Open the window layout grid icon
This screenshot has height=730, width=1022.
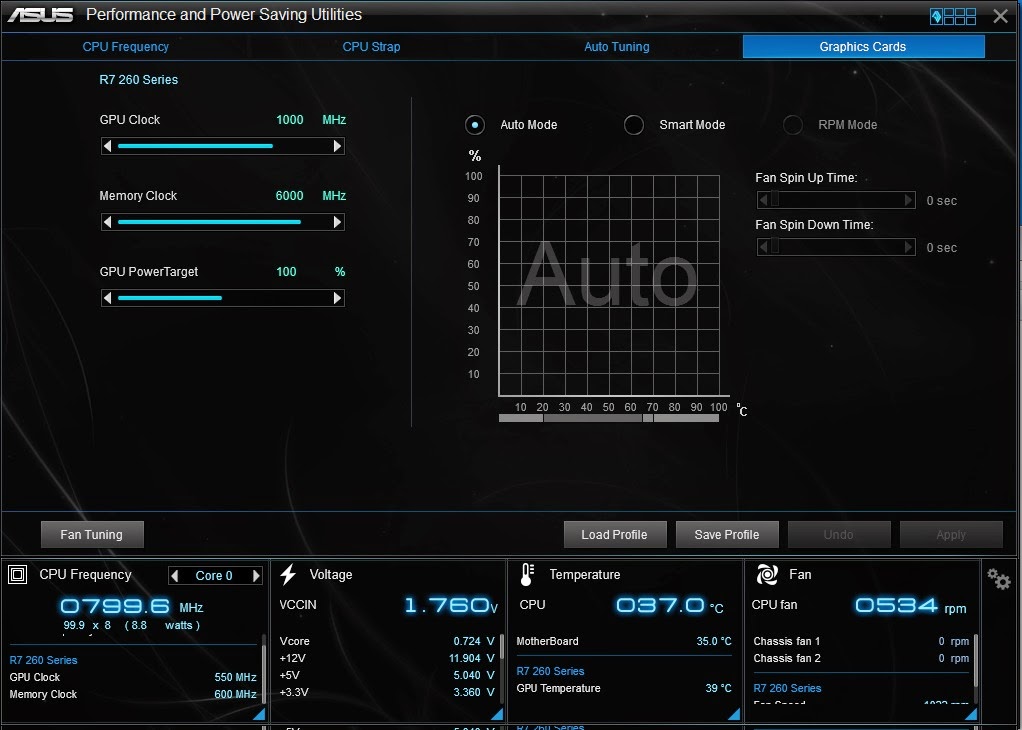click(x=953, y=16)
